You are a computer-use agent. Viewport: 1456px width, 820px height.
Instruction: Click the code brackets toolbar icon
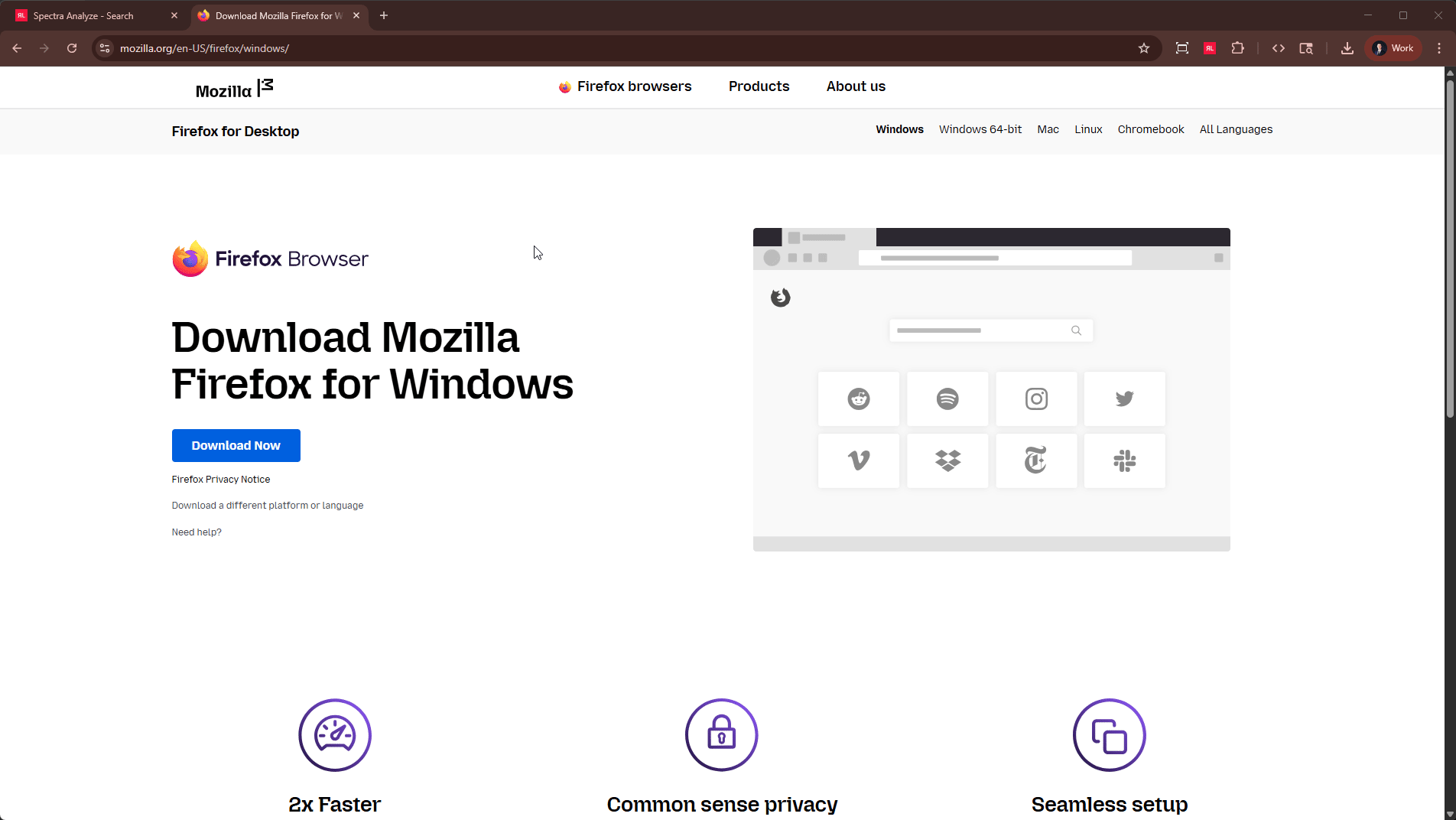[x=1279, y=48]
